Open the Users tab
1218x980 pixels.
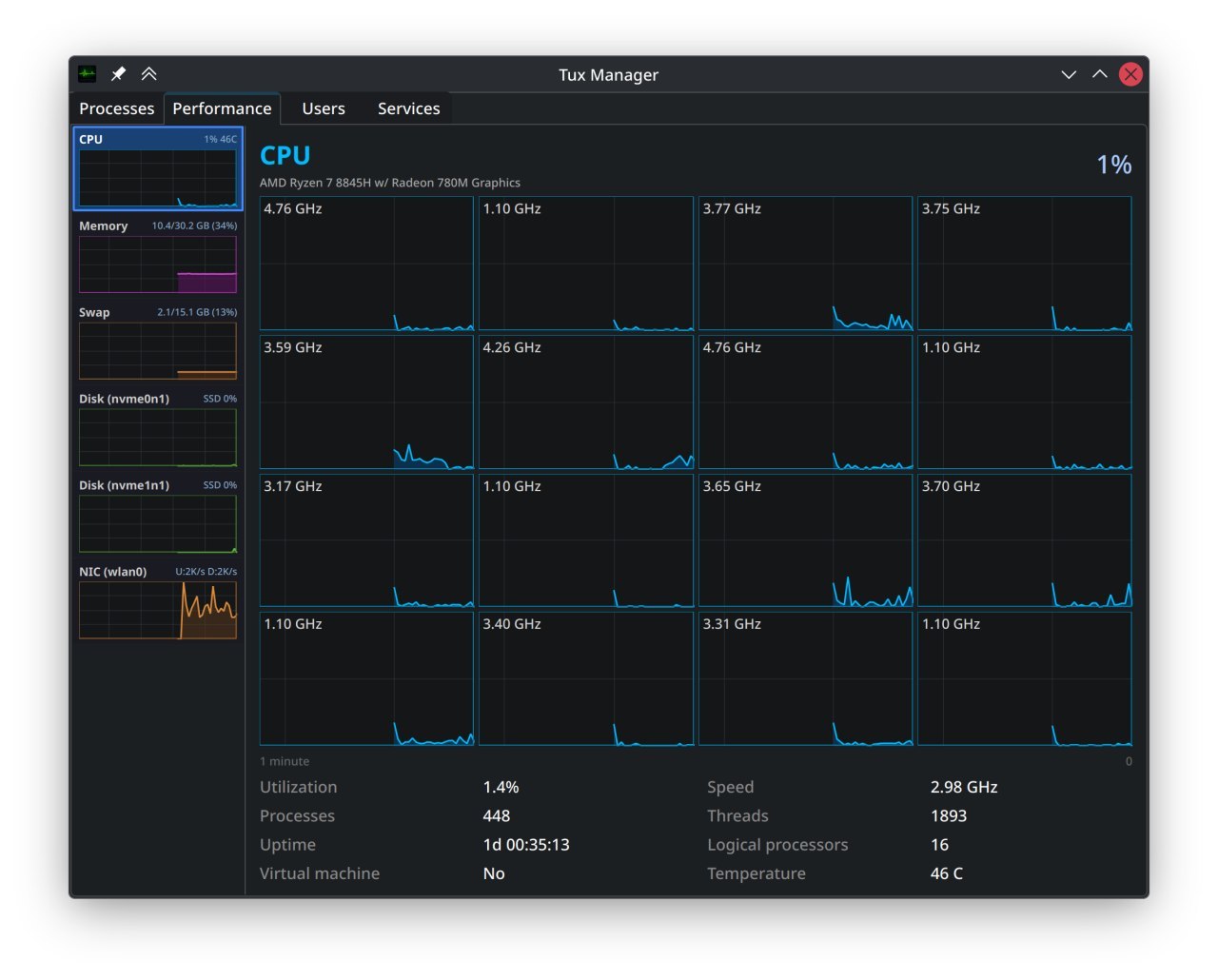[x=324, y=108]
